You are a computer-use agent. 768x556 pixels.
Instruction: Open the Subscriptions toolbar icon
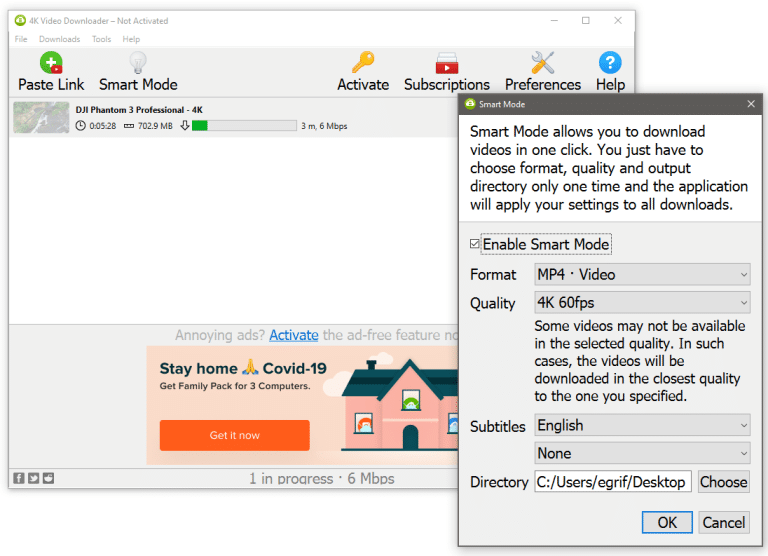tap(446, 64)
